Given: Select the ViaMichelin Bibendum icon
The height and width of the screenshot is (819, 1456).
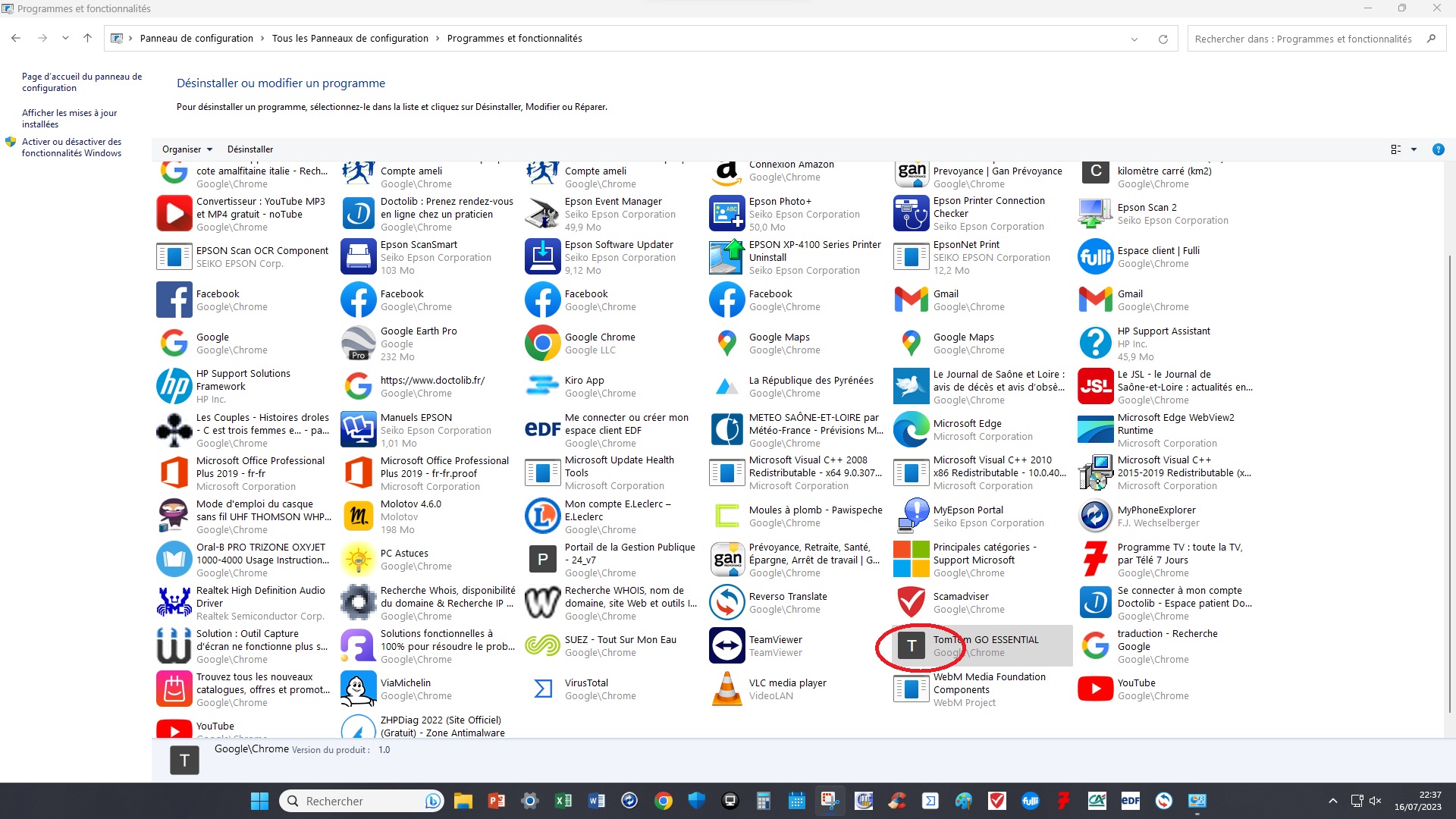Looking at the screenshot, I should [359, 689].
